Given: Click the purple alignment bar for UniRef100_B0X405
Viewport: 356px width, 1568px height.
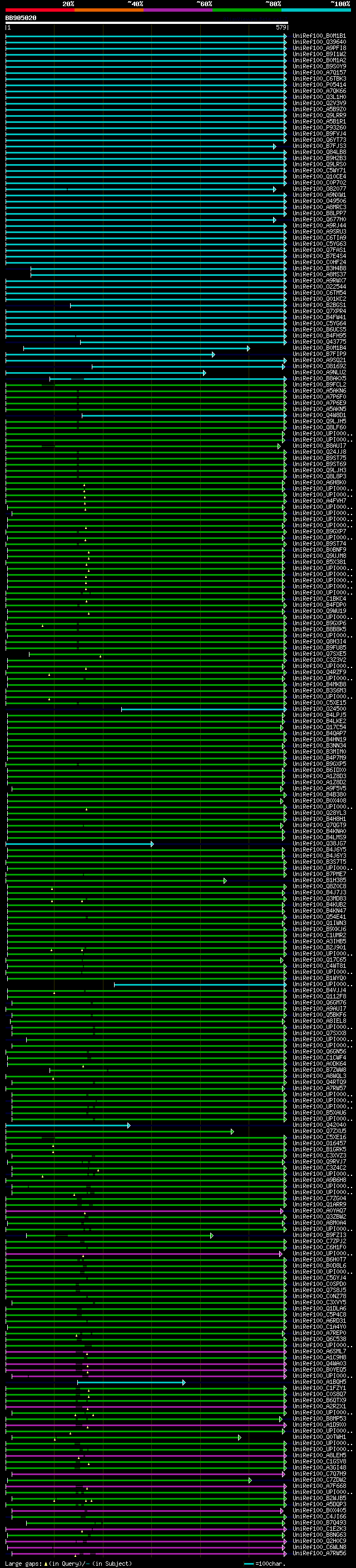Looking at the screenshot, I should tap(147, 1511).
